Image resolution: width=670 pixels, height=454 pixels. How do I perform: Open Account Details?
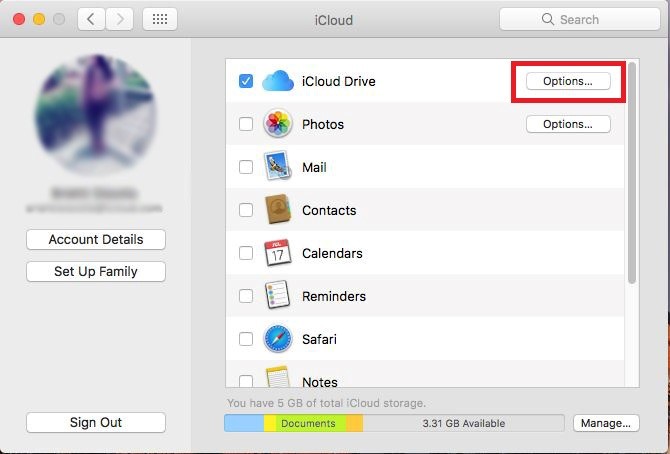point(96,239)
